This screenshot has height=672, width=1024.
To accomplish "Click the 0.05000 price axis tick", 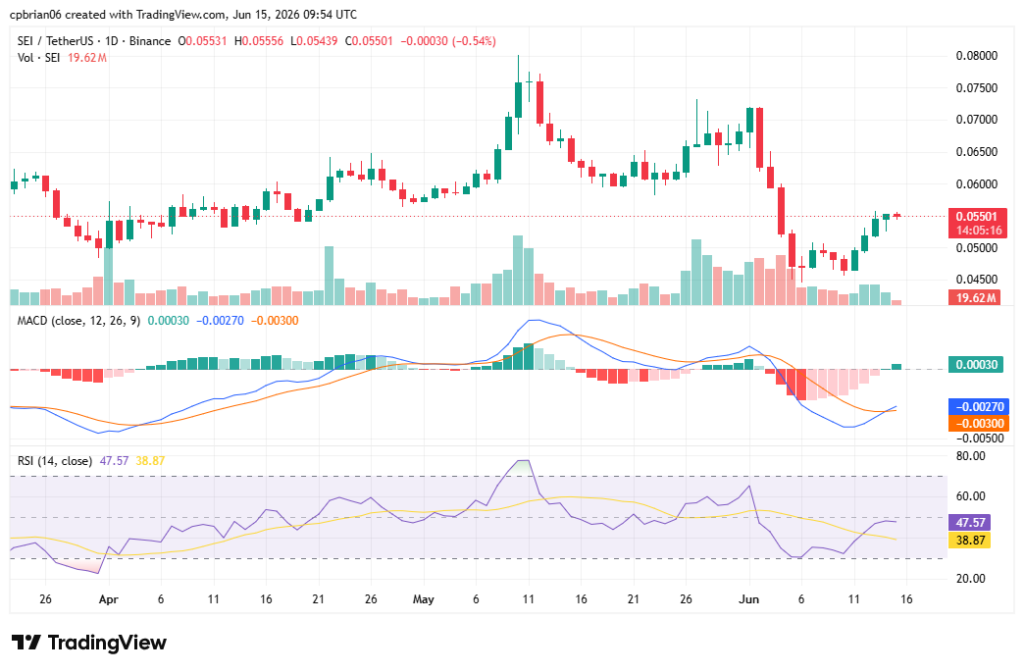I will pyautogui.click(x=976, y=248).
